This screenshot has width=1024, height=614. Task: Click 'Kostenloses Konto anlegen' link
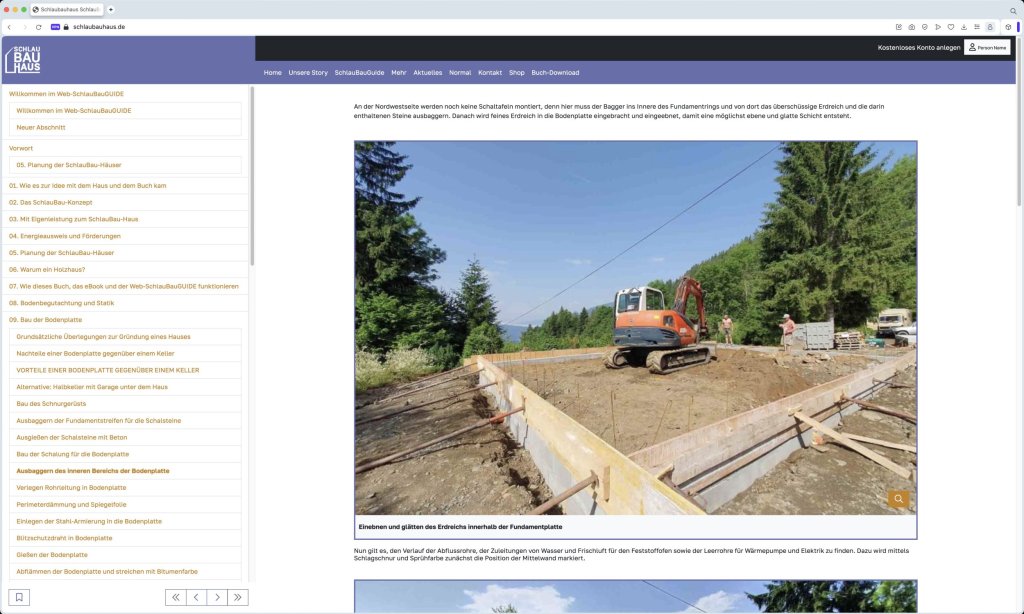(x=918, y=47)
